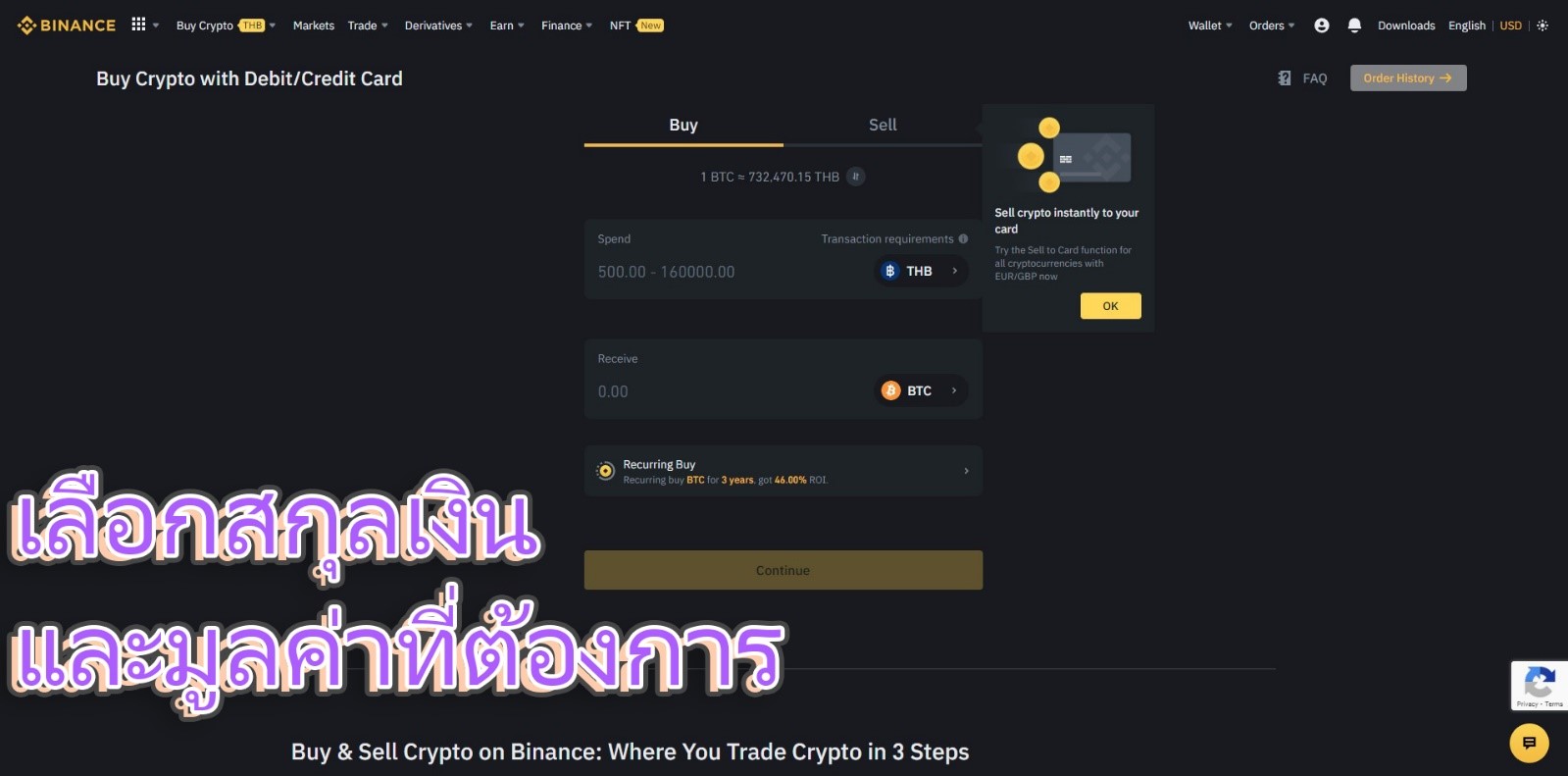The width and height of the screenshot is (1568, 776).
Task: Click the reCAPTCHA badge
Action: click(x=1539, y=685)
